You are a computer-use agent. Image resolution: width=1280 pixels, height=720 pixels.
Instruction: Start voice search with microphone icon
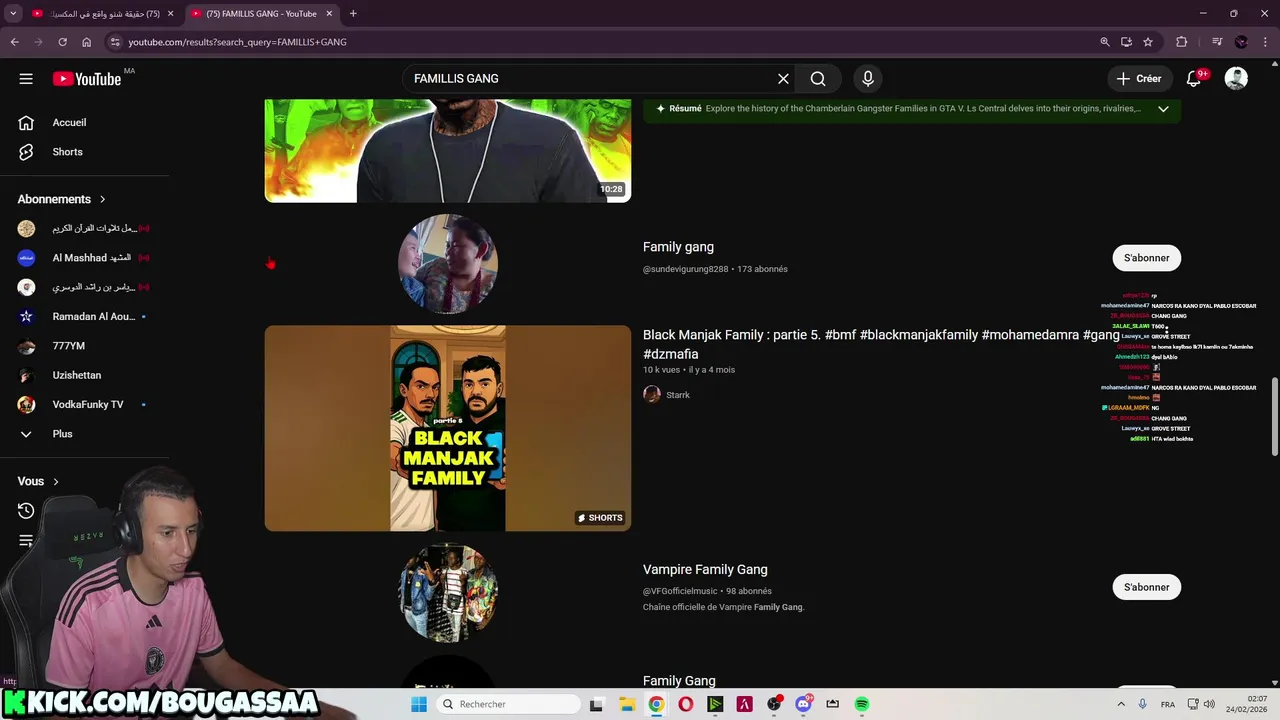867,79
